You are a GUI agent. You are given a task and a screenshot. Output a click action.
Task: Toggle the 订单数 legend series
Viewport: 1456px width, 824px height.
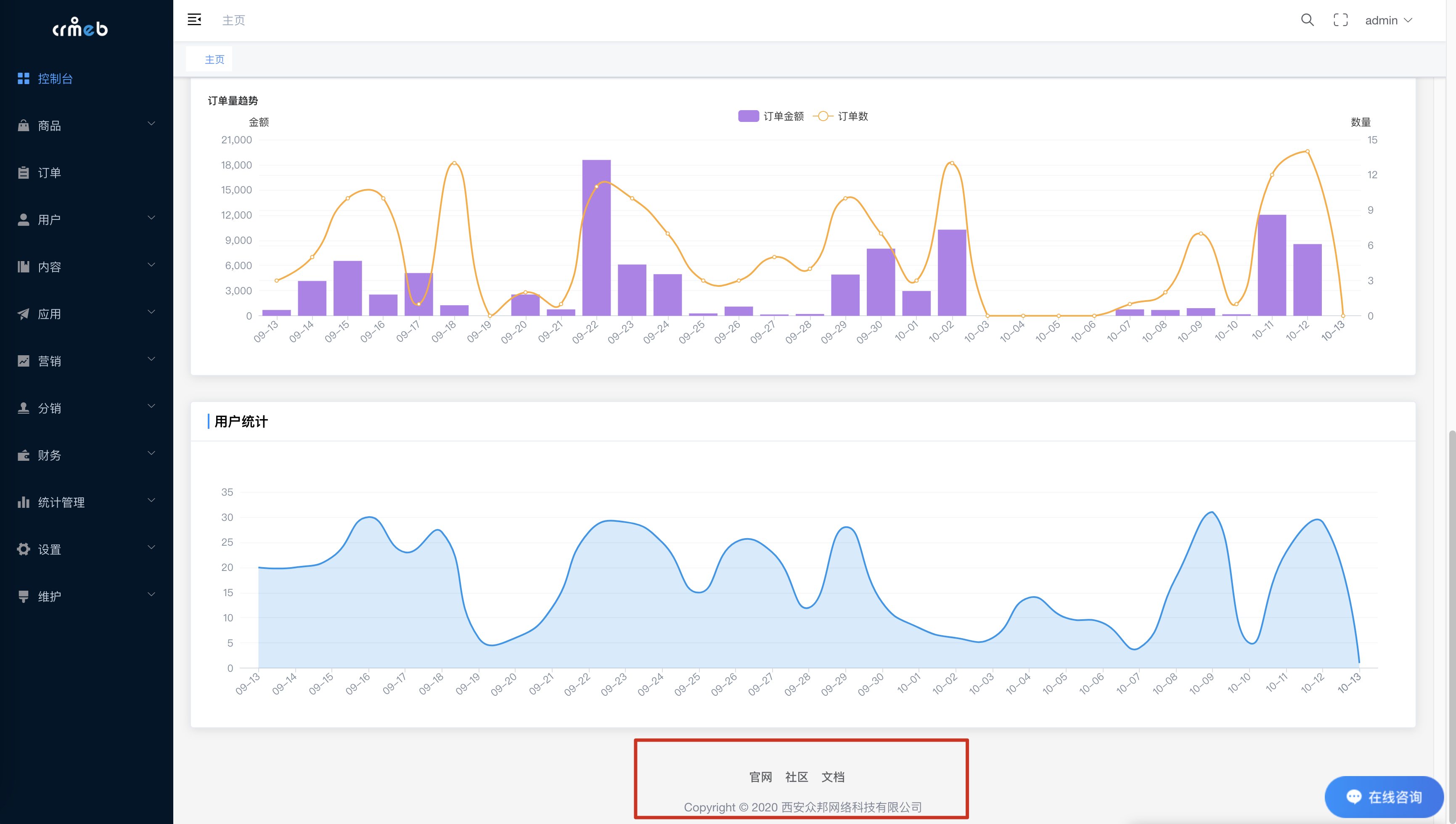point(841,116)
